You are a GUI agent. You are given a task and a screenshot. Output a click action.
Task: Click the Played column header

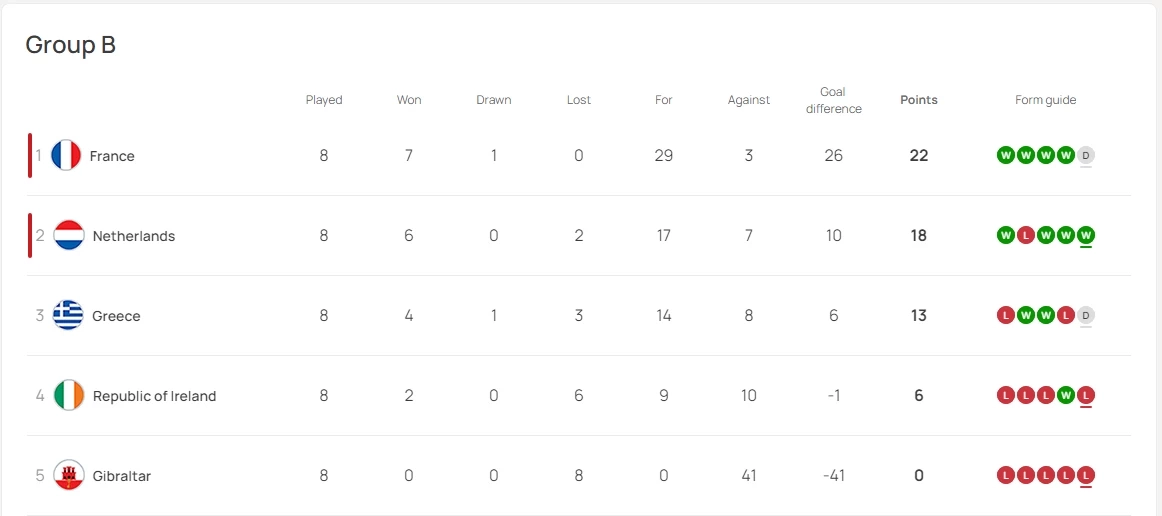(324, 100)
